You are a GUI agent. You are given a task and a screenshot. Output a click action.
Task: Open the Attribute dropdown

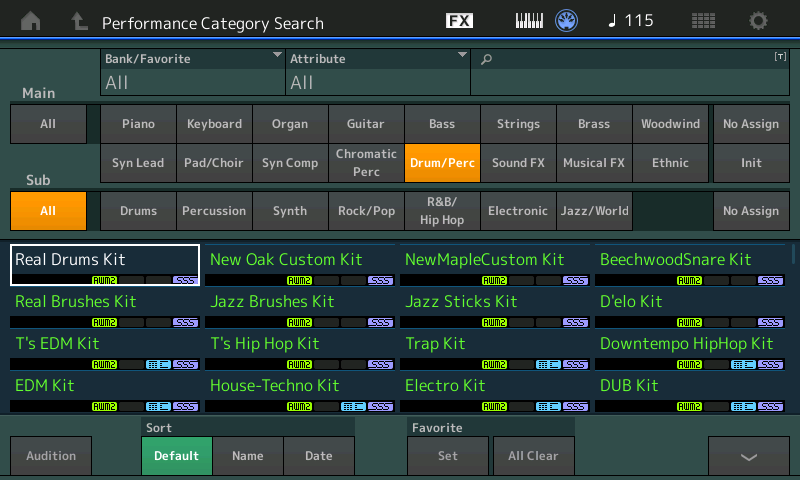pyautogui.click(x=377, y=72)
